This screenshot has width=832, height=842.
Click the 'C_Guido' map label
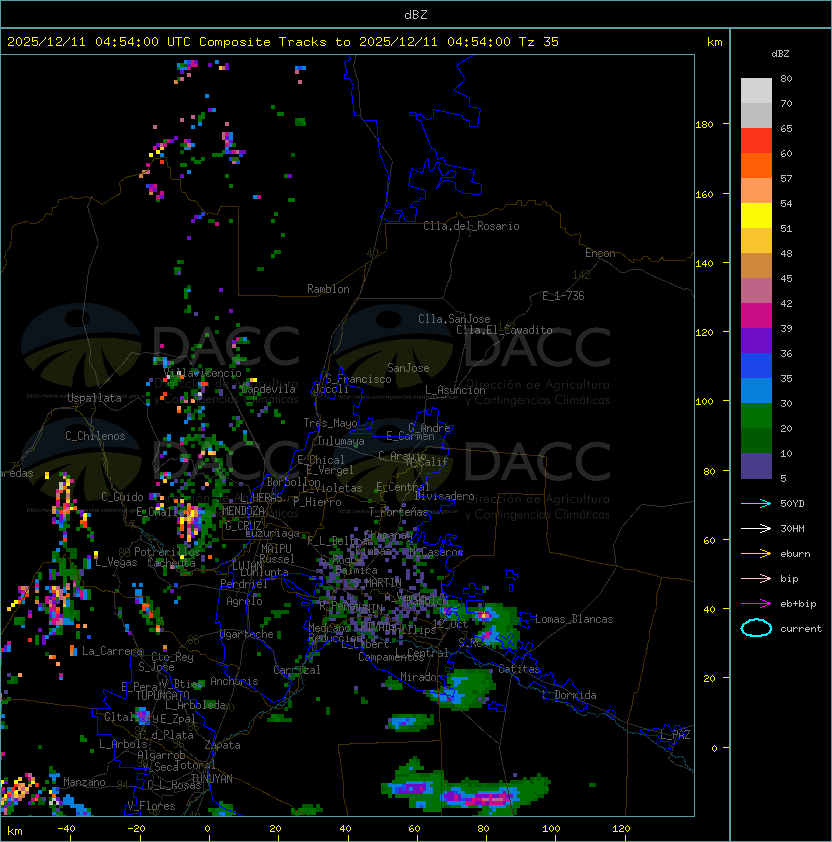pyautogui.click(x=122, y=497)
